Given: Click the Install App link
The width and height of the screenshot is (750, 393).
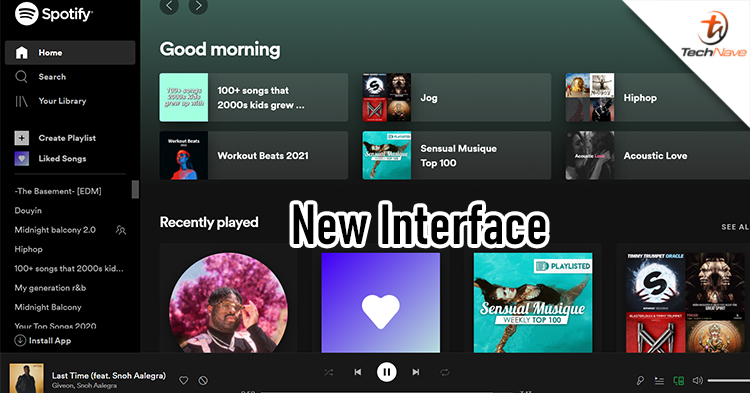Looking at the screenshot, I should 50,341.
